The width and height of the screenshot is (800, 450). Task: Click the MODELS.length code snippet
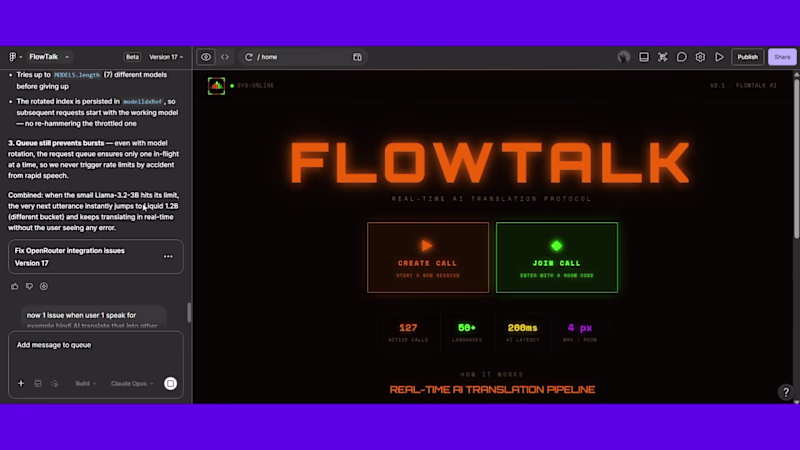tap(77, 75)
